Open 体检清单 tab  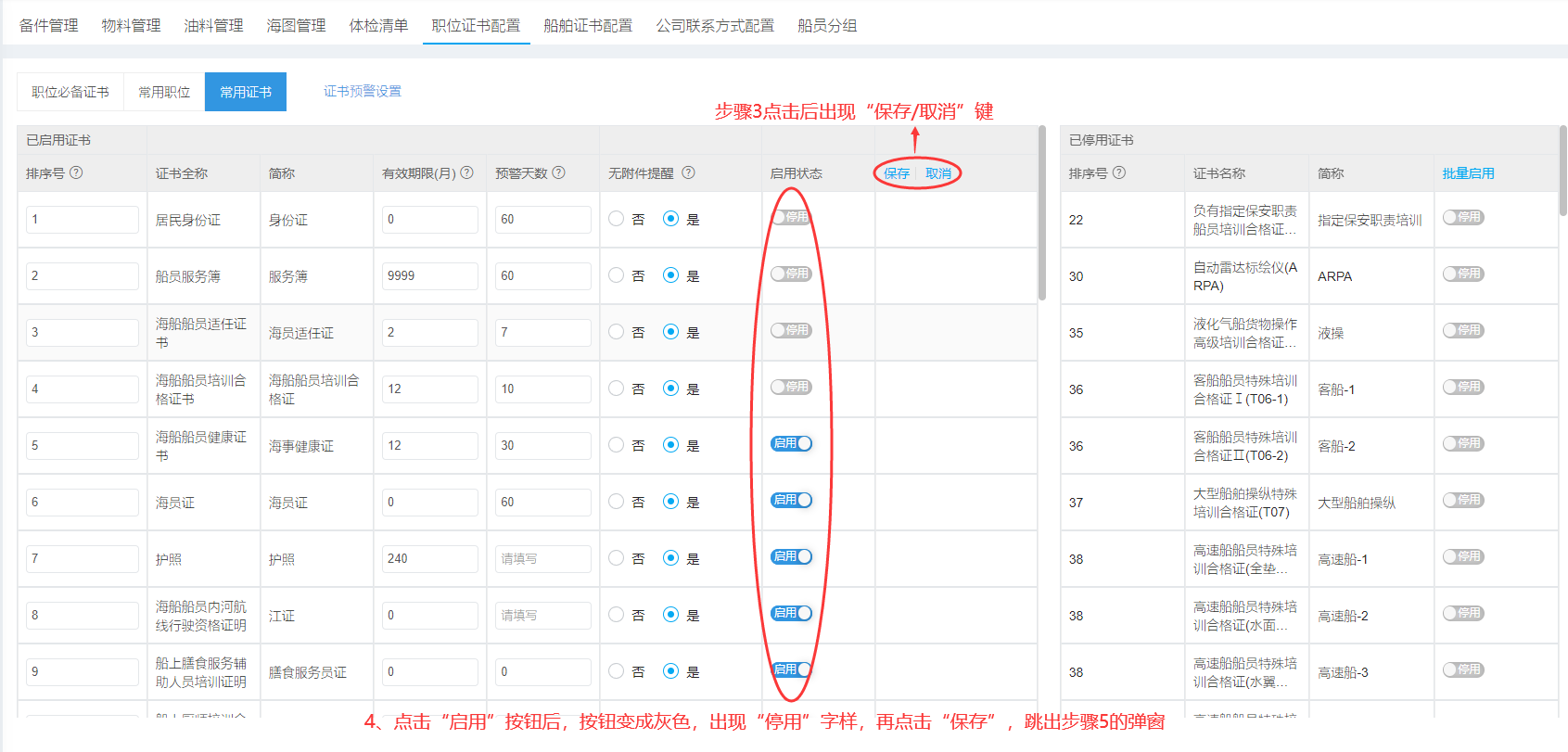click(x=378, y=26)
